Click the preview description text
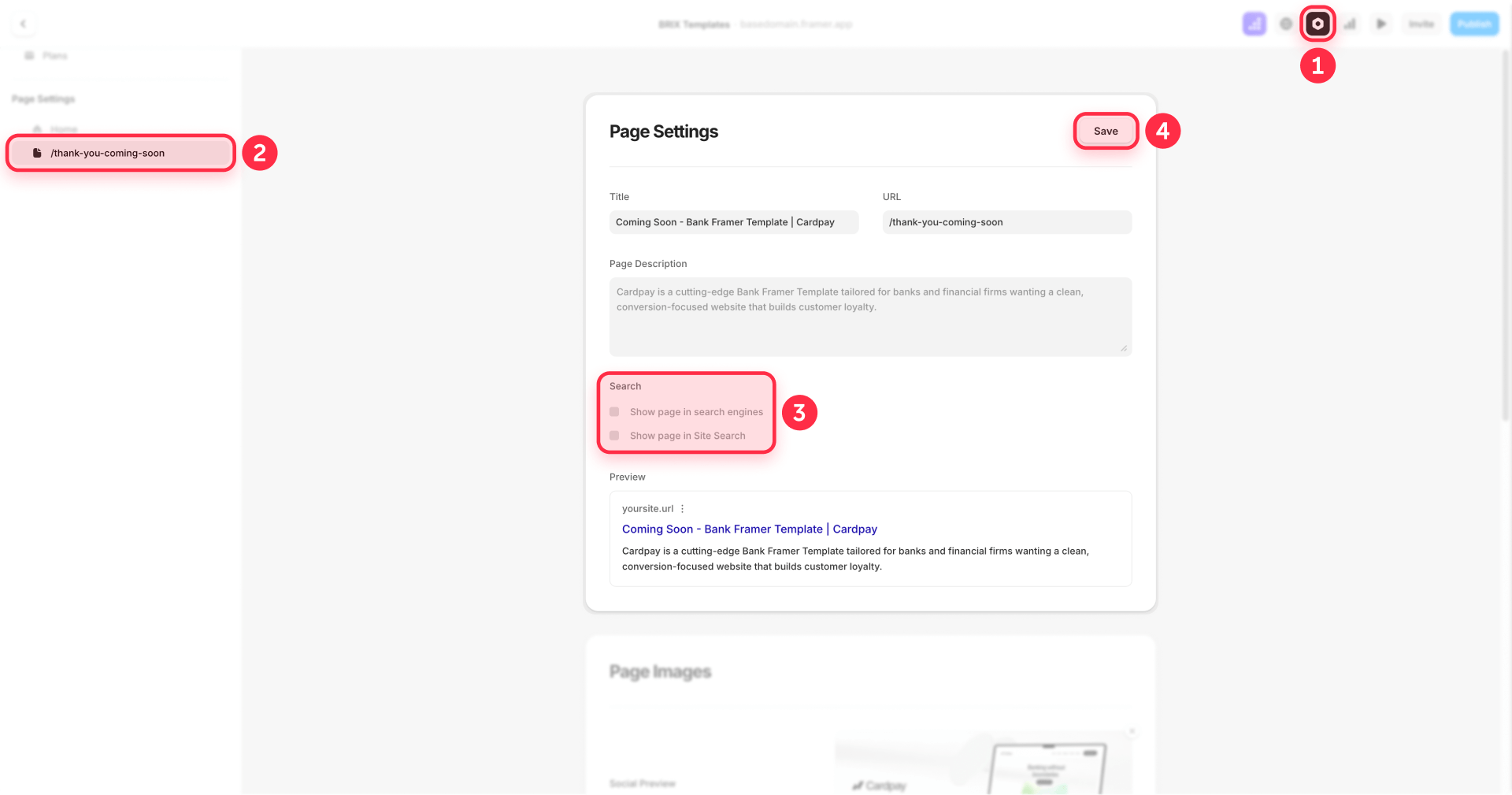The width and height of the screenshot is (1512, 795). point(855,559)
